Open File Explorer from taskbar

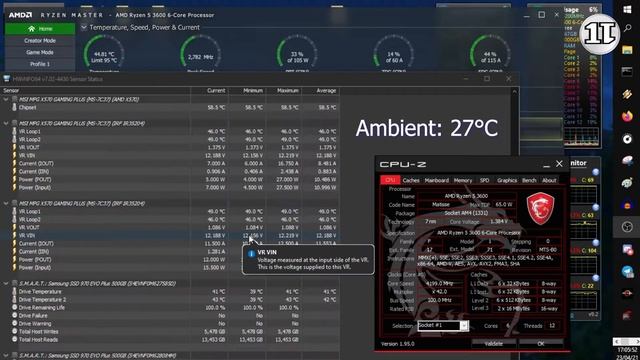tap(627, 50)
